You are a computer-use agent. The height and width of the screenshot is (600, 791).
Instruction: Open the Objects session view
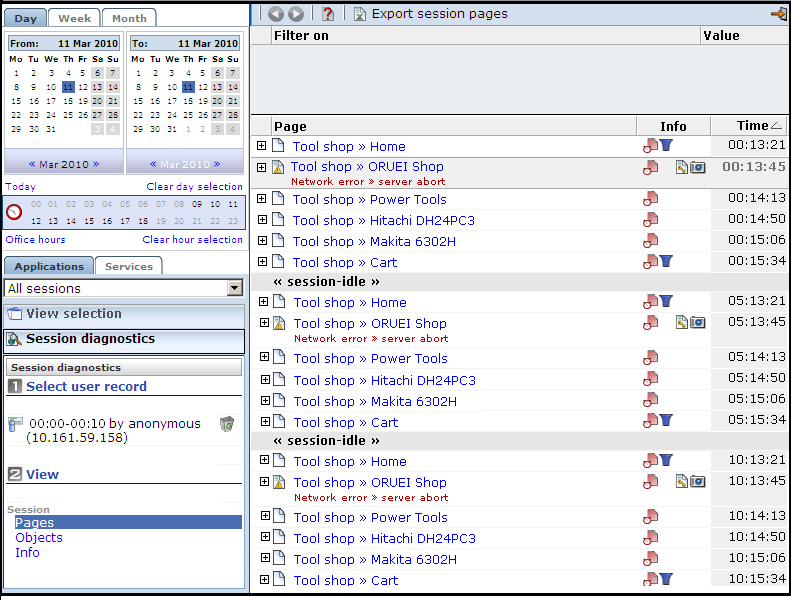pos(39,537)
